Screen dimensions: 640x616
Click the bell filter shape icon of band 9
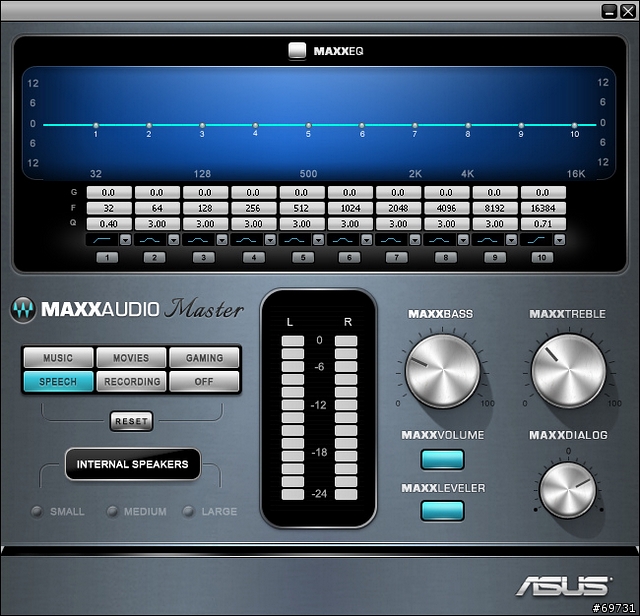click(488, 240)
